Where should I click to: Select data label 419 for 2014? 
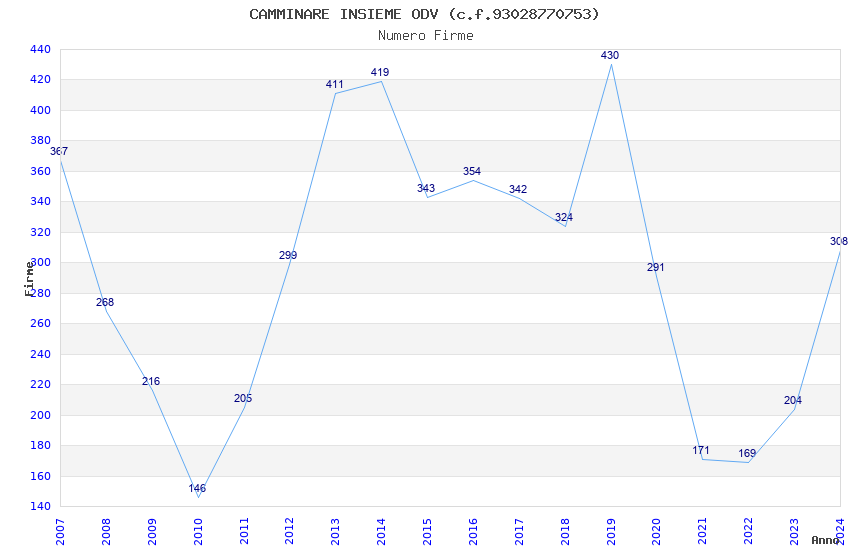380,72
